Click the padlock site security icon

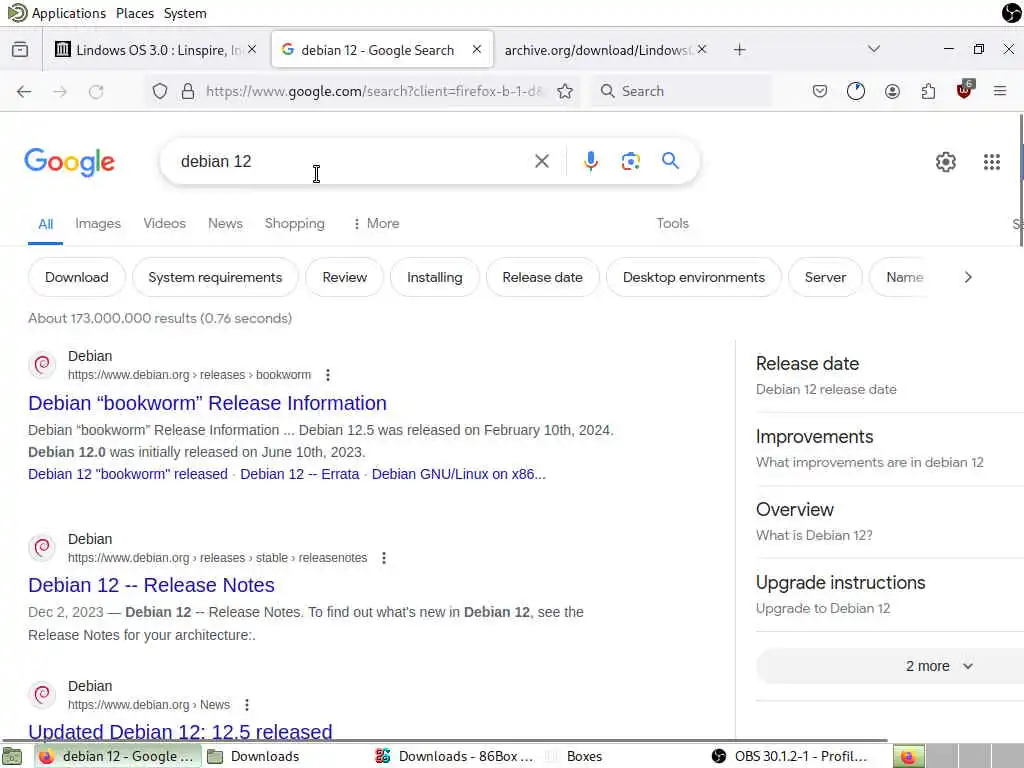tap(187, 91)
